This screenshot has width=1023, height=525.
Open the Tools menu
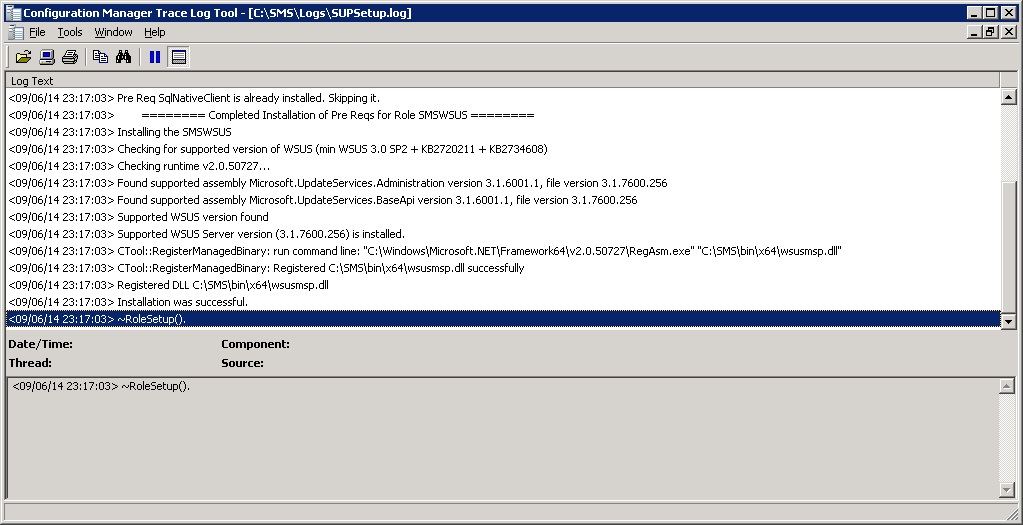(x=69, y=32)
